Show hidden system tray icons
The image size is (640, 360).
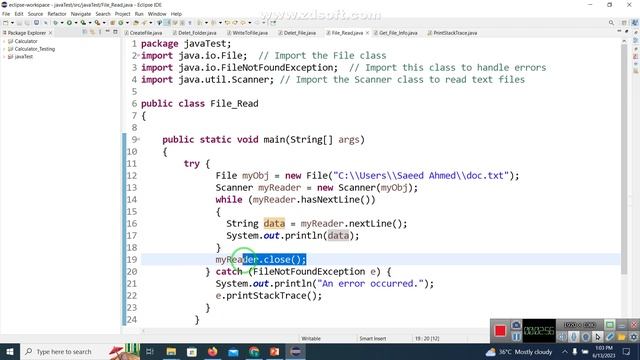coord(564,351)
